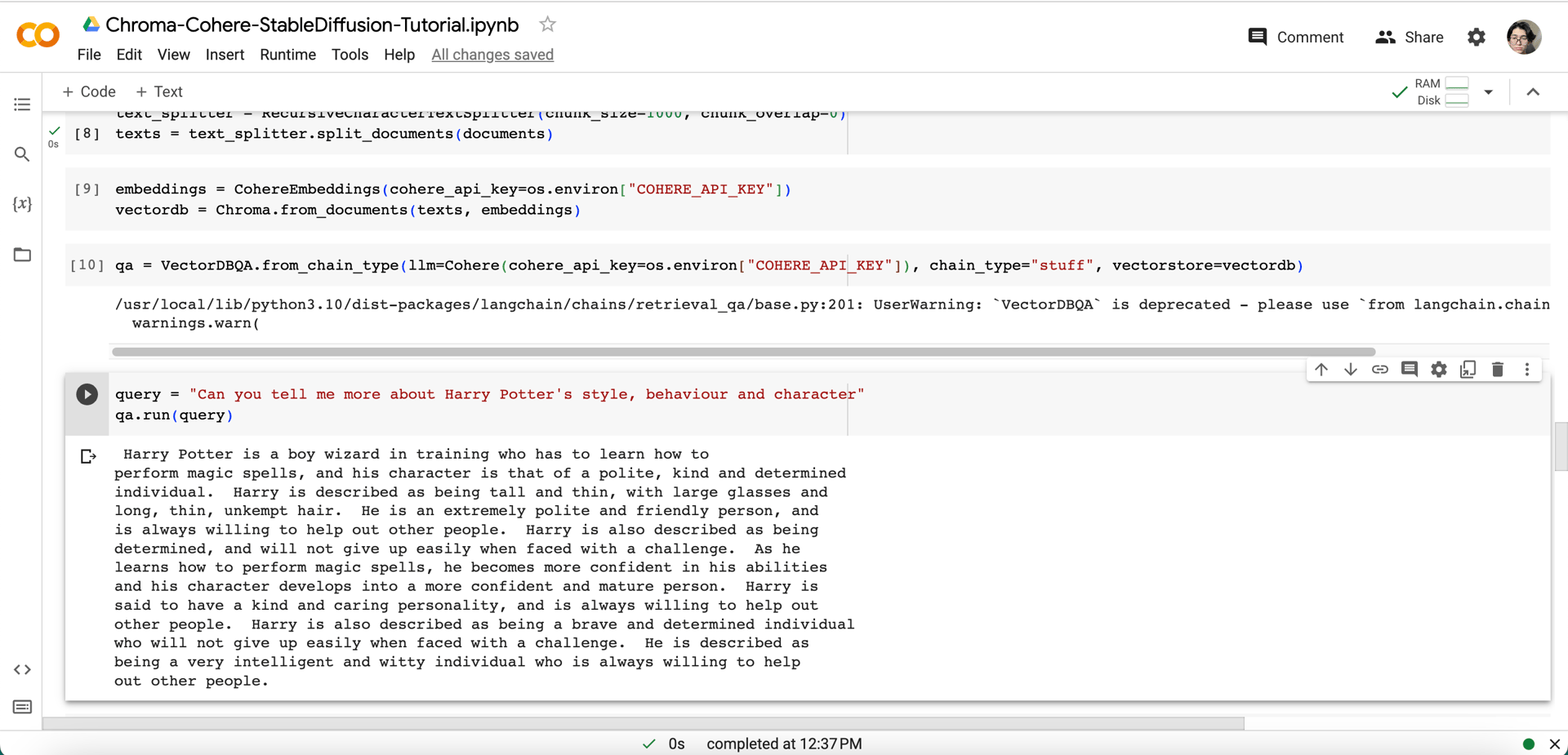
Task: Click the notebook's bottom horizontal scrollbar
Action: [x=644, y=723]
